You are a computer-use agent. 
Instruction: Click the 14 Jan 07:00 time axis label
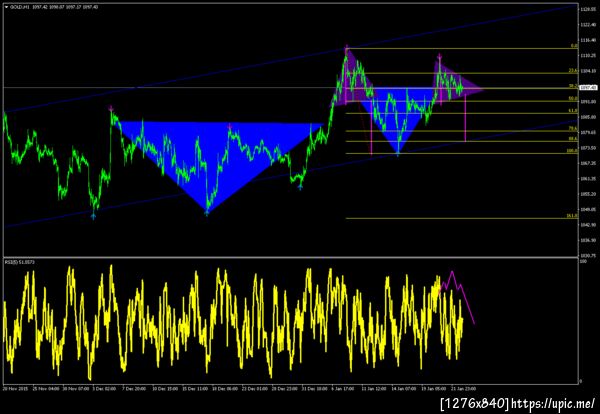coord(405,388)
